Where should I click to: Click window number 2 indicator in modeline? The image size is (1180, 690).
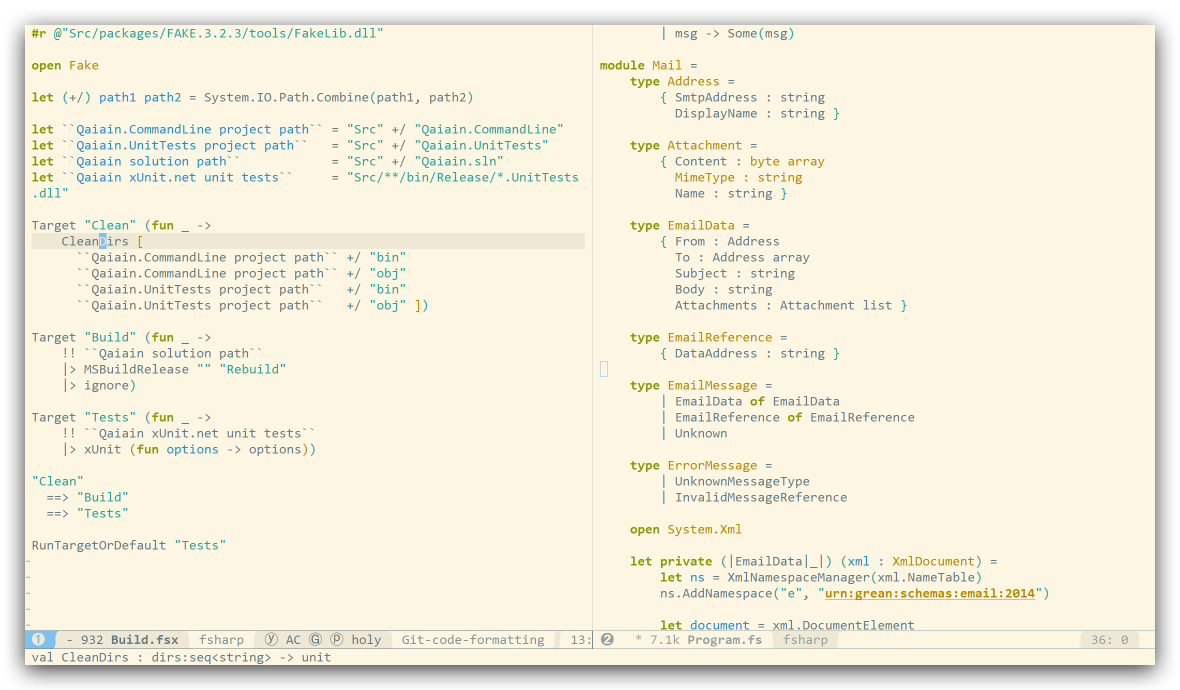[x=607, y=640]
